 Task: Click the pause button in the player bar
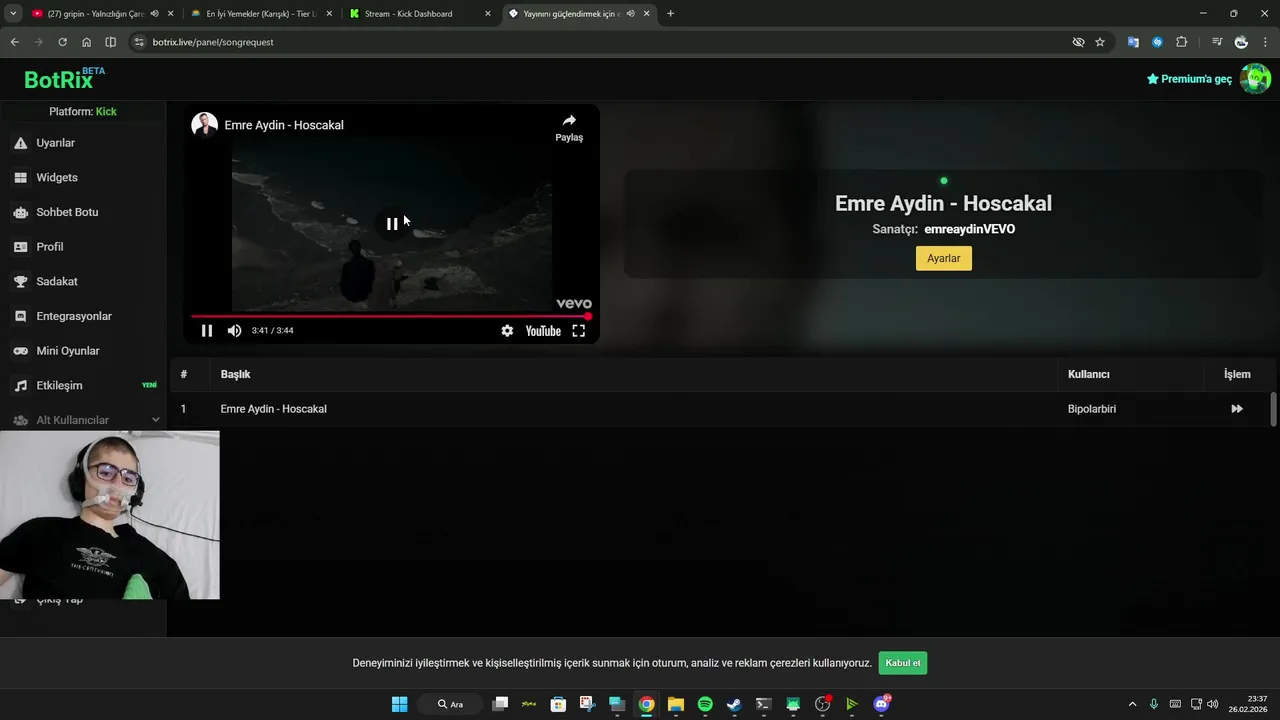tap(207, 331)
